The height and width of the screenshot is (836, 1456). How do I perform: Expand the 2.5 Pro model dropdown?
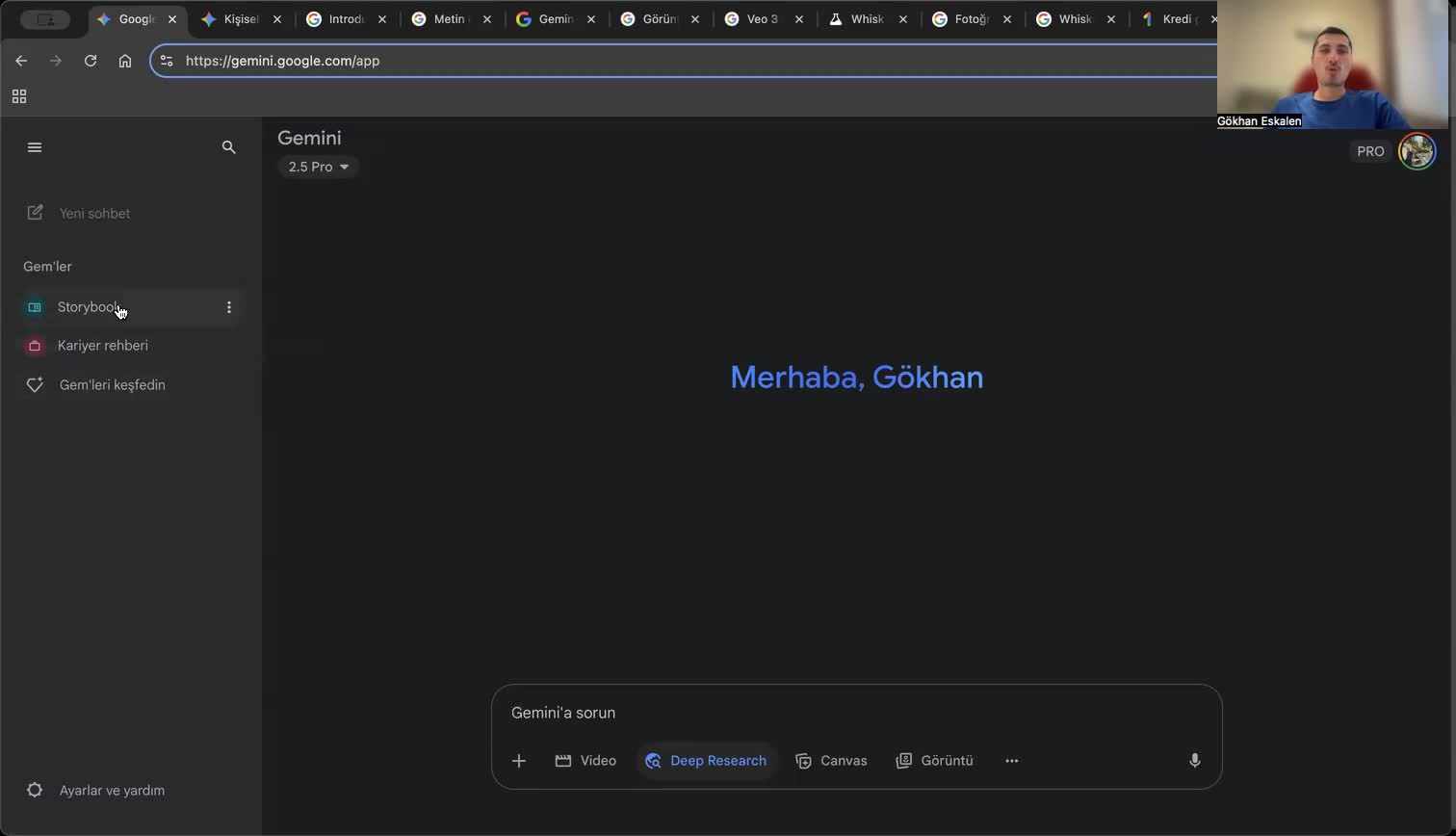318,167
